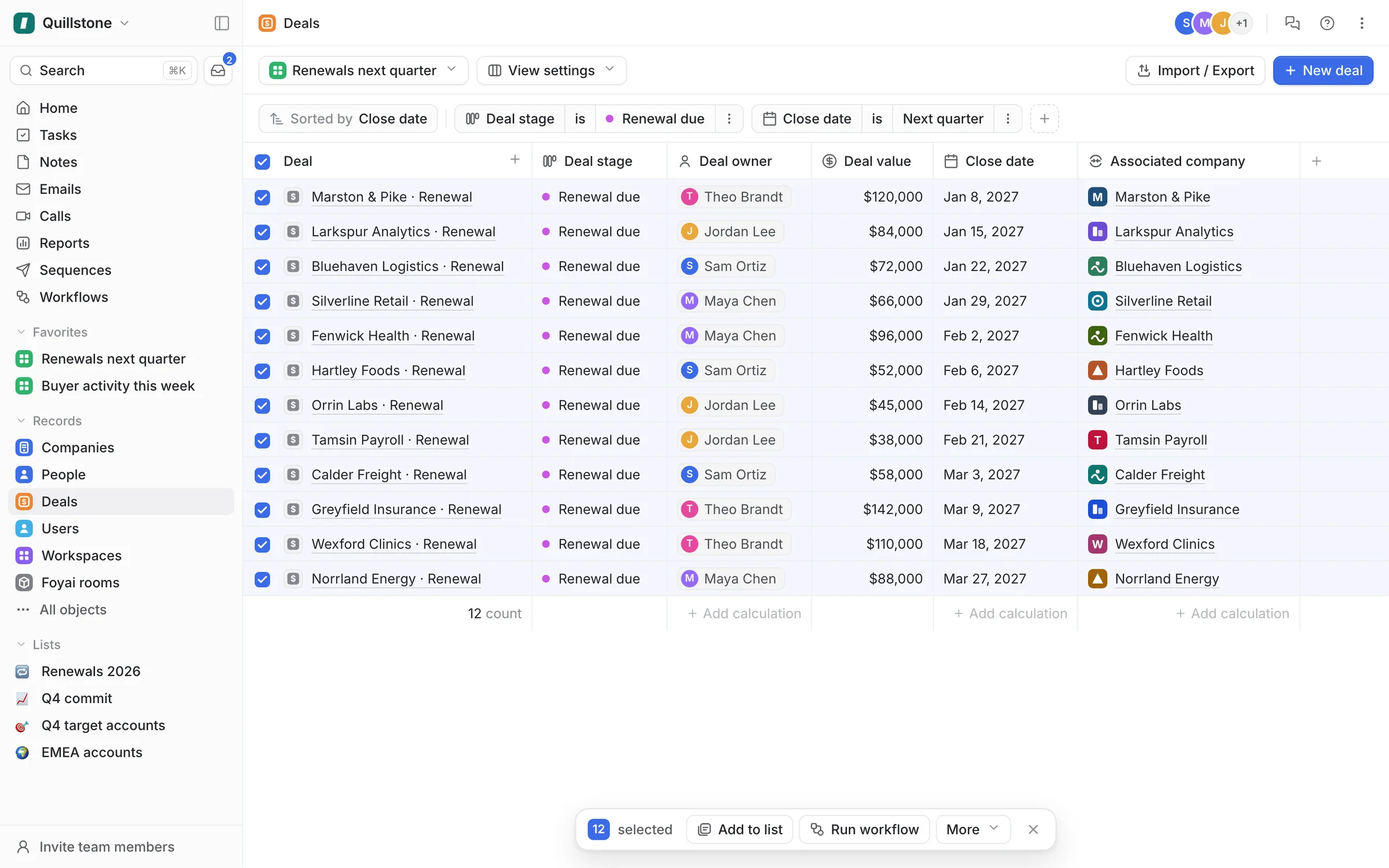The image size is (1389, 868).
Task: Click the help question mark icon
Action: pyautogui.click(x=1327, y=23)
